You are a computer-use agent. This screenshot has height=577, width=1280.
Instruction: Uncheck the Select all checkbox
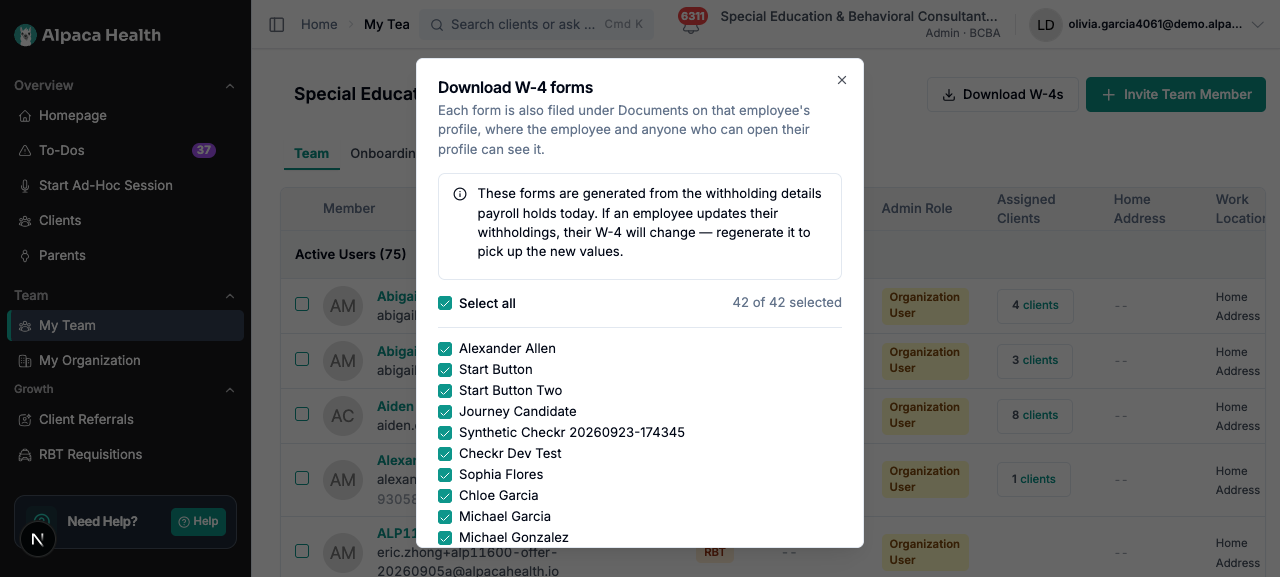coord(445,303)
